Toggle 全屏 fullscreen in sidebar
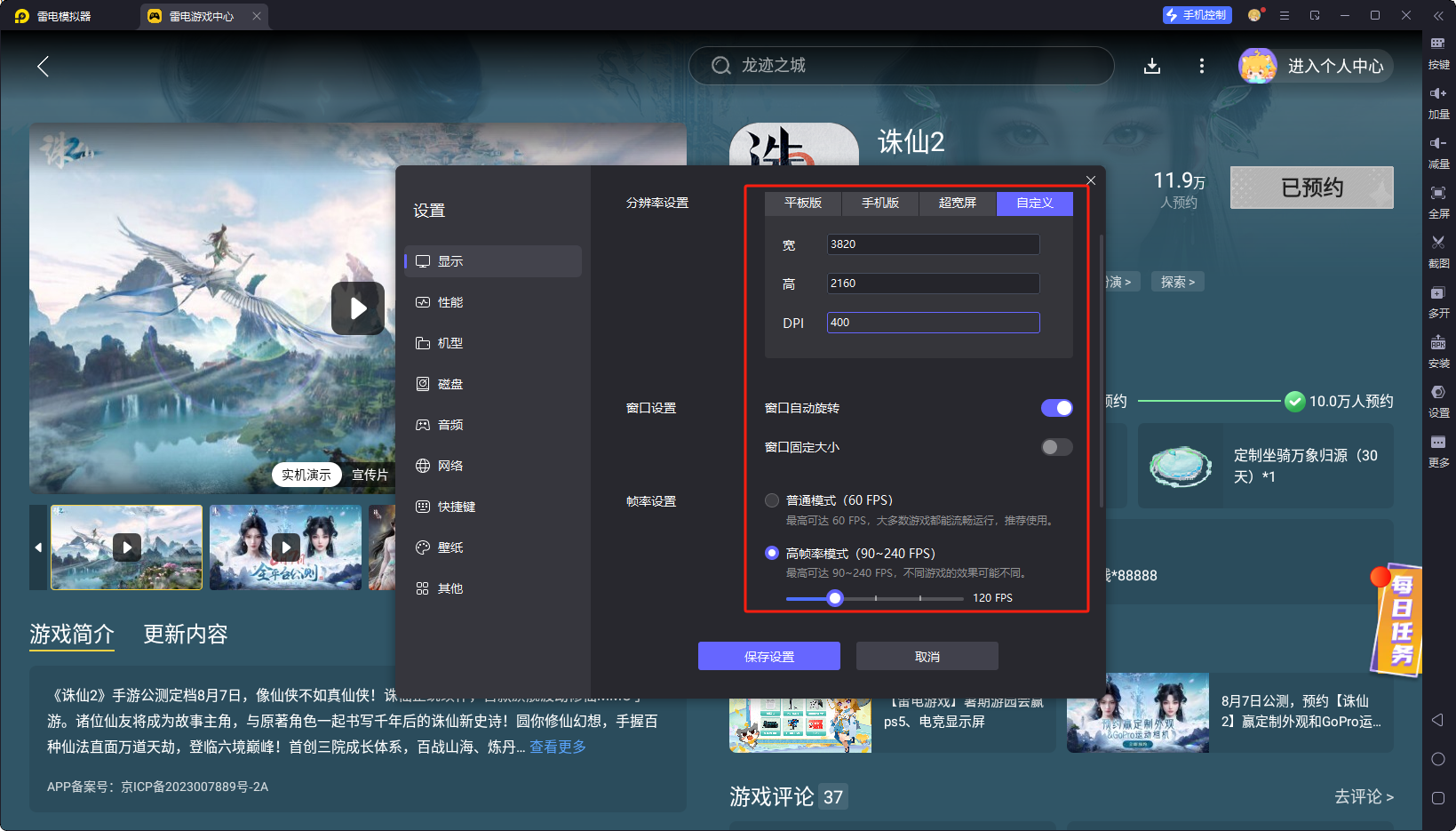Viewport: 1456px width, 831px height. pos(1438,202)
